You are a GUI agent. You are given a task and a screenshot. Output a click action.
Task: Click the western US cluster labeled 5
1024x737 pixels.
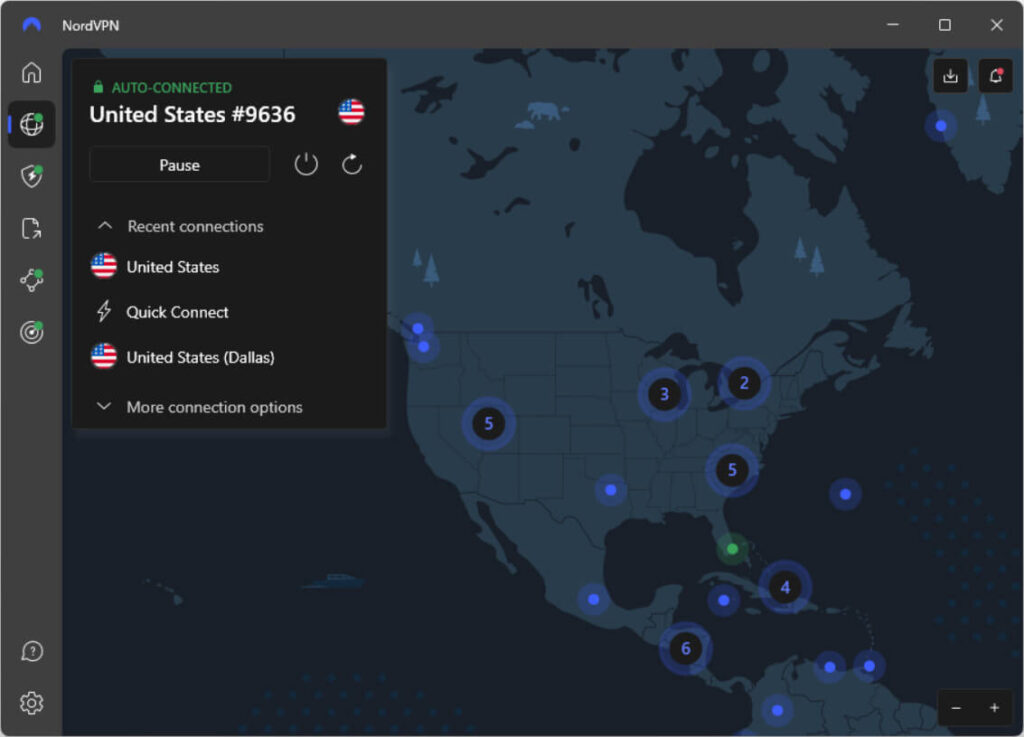coord(488,424)
